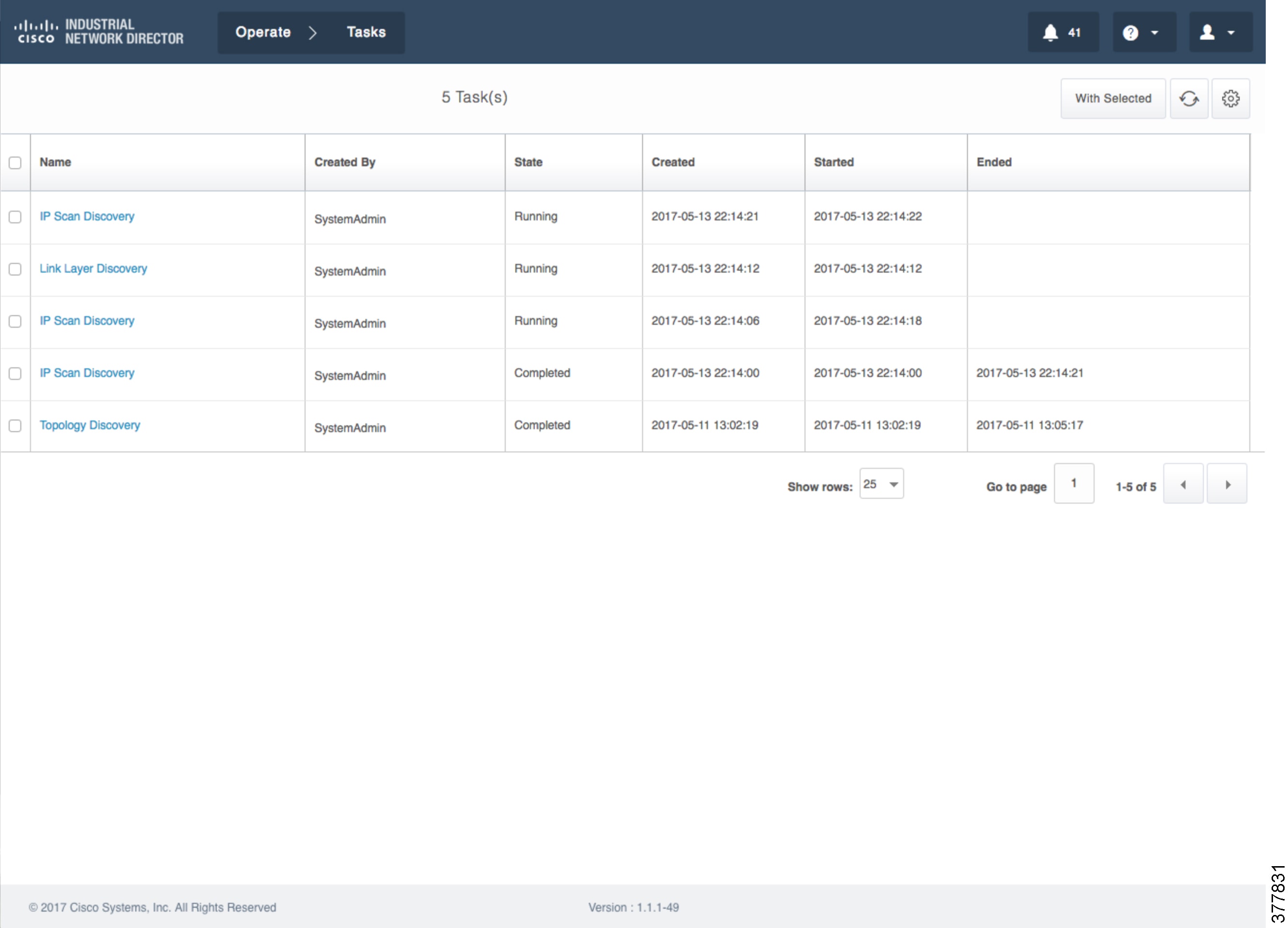Check the IP Scan Discovery task created 22:14:21
The image size is (1288, 928).
[15, 217]
